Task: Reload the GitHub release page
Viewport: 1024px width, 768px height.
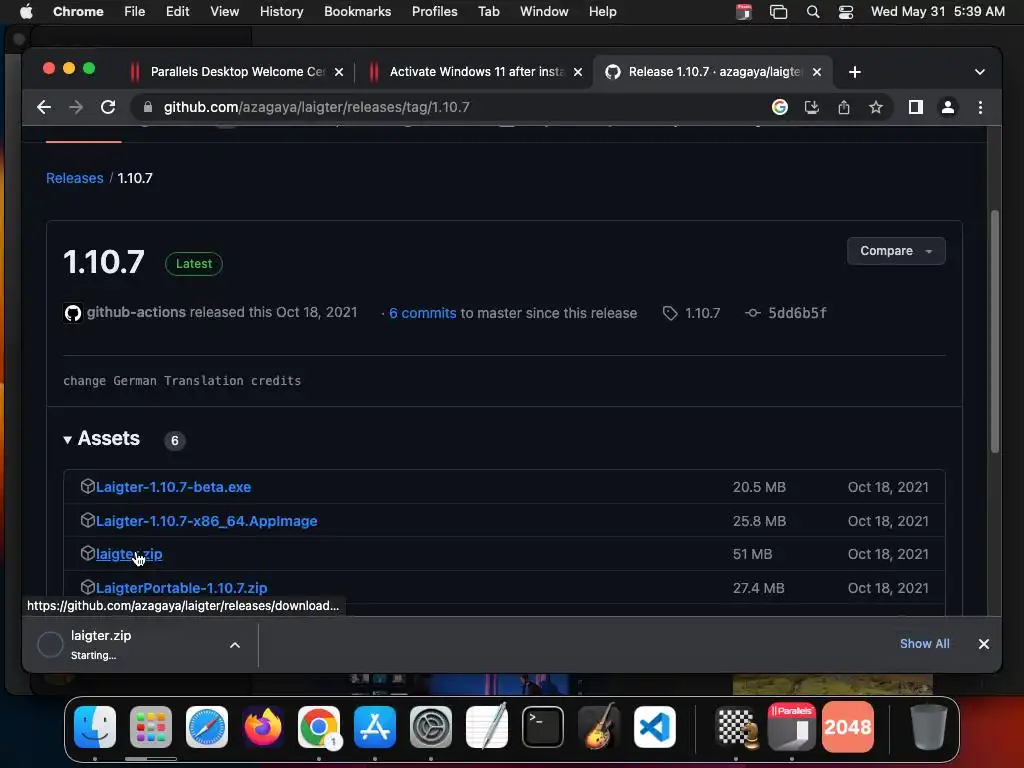Action: pyautogui.click(x=108, y=107)
